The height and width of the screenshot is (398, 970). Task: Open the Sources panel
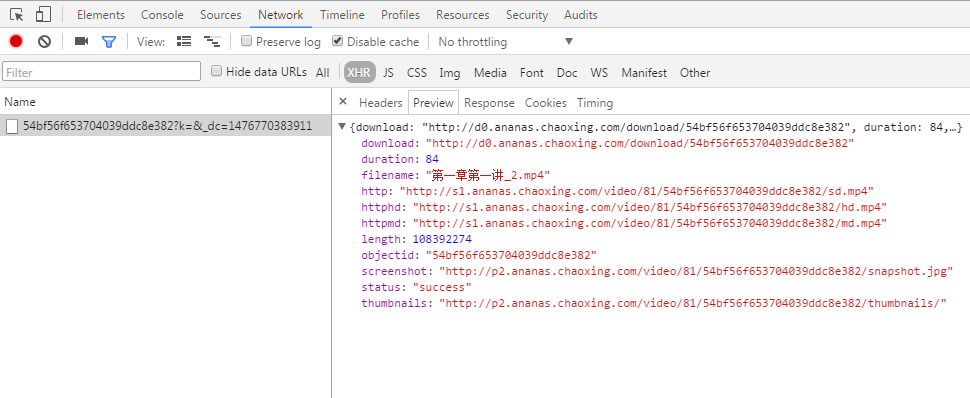click(221, 15)
